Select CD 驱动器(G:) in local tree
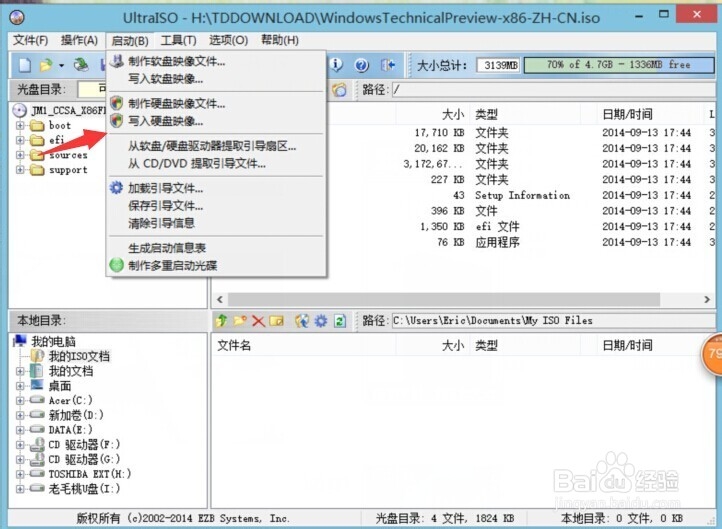Image resolution: width=722 pixels, height=529 pixels. point(84,459)
